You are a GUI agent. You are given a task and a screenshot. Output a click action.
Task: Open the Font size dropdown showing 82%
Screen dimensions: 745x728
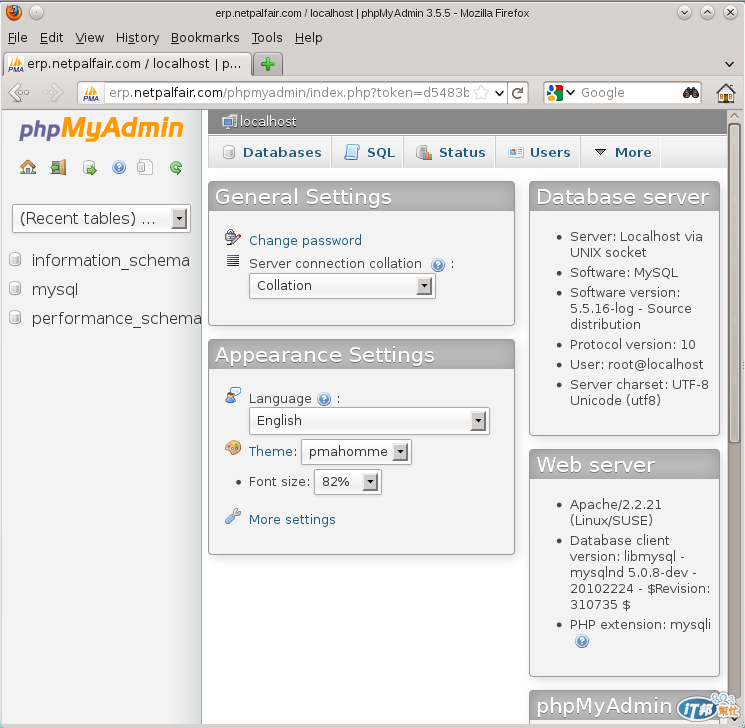(347, 482)
